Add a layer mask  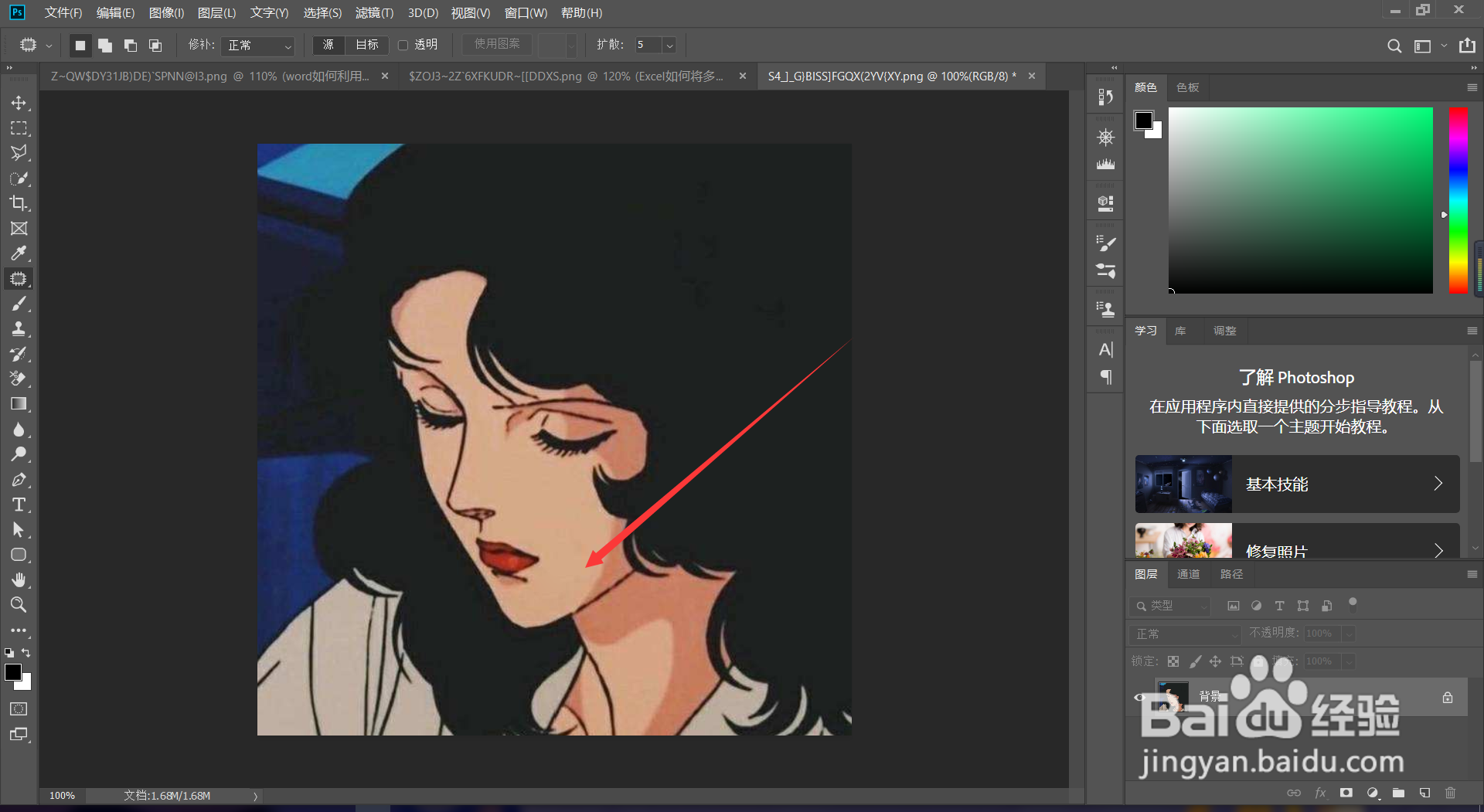click(1346, 793)
